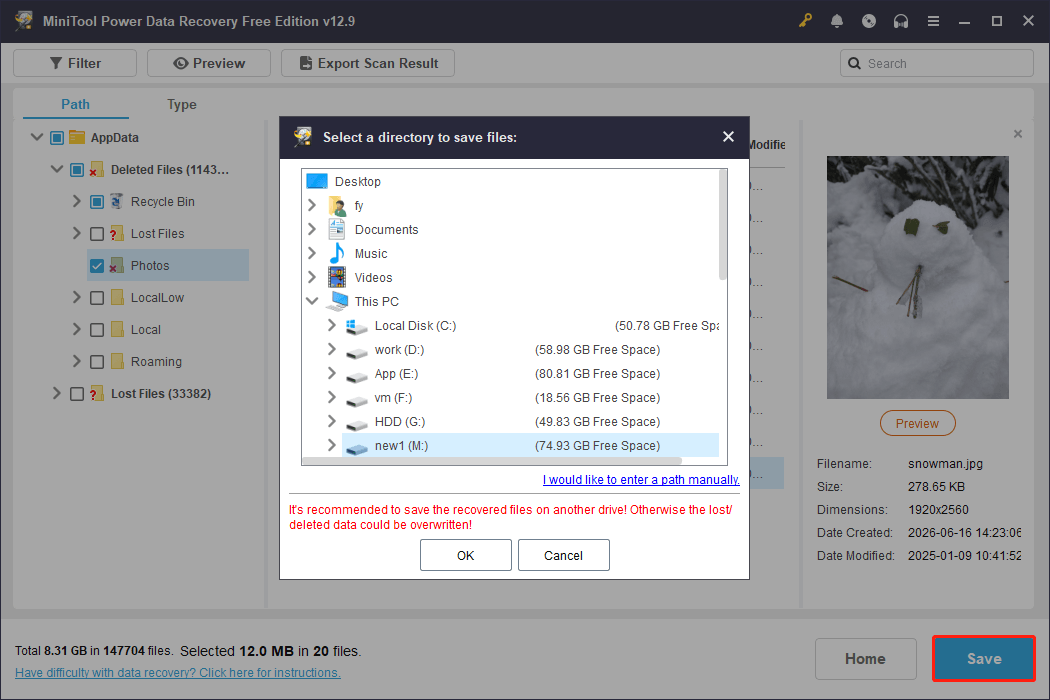The image size is (1050, 700).
Task: Expand the Lost Files (33382) node
Action: (x=57, y=393)
